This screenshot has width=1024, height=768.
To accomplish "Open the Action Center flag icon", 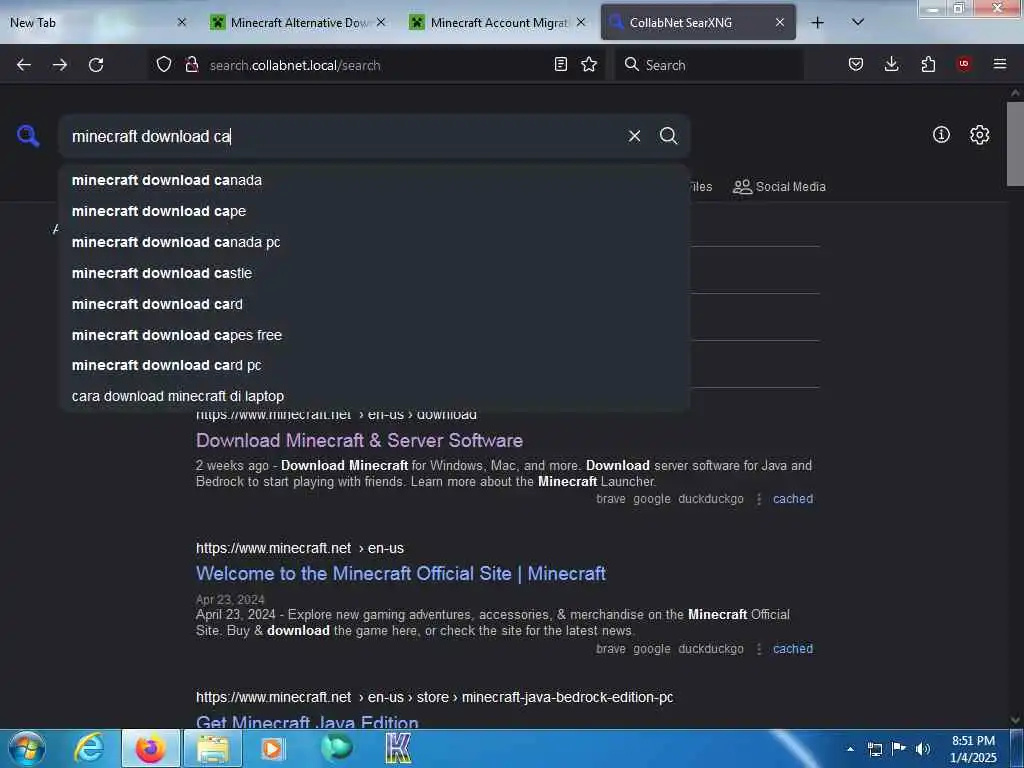I will click(x=899, y=749).
